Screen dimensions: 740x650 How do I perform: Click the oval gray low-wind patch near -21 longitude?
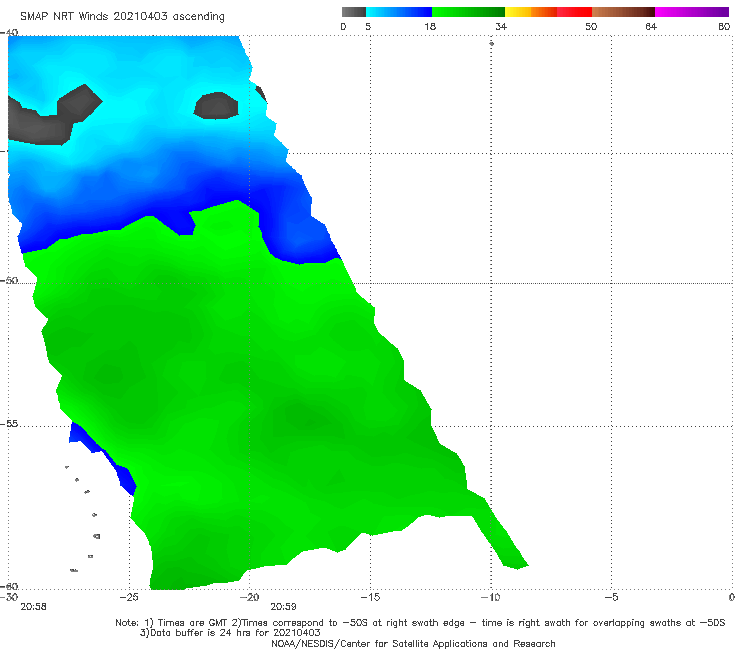(216, 106)
